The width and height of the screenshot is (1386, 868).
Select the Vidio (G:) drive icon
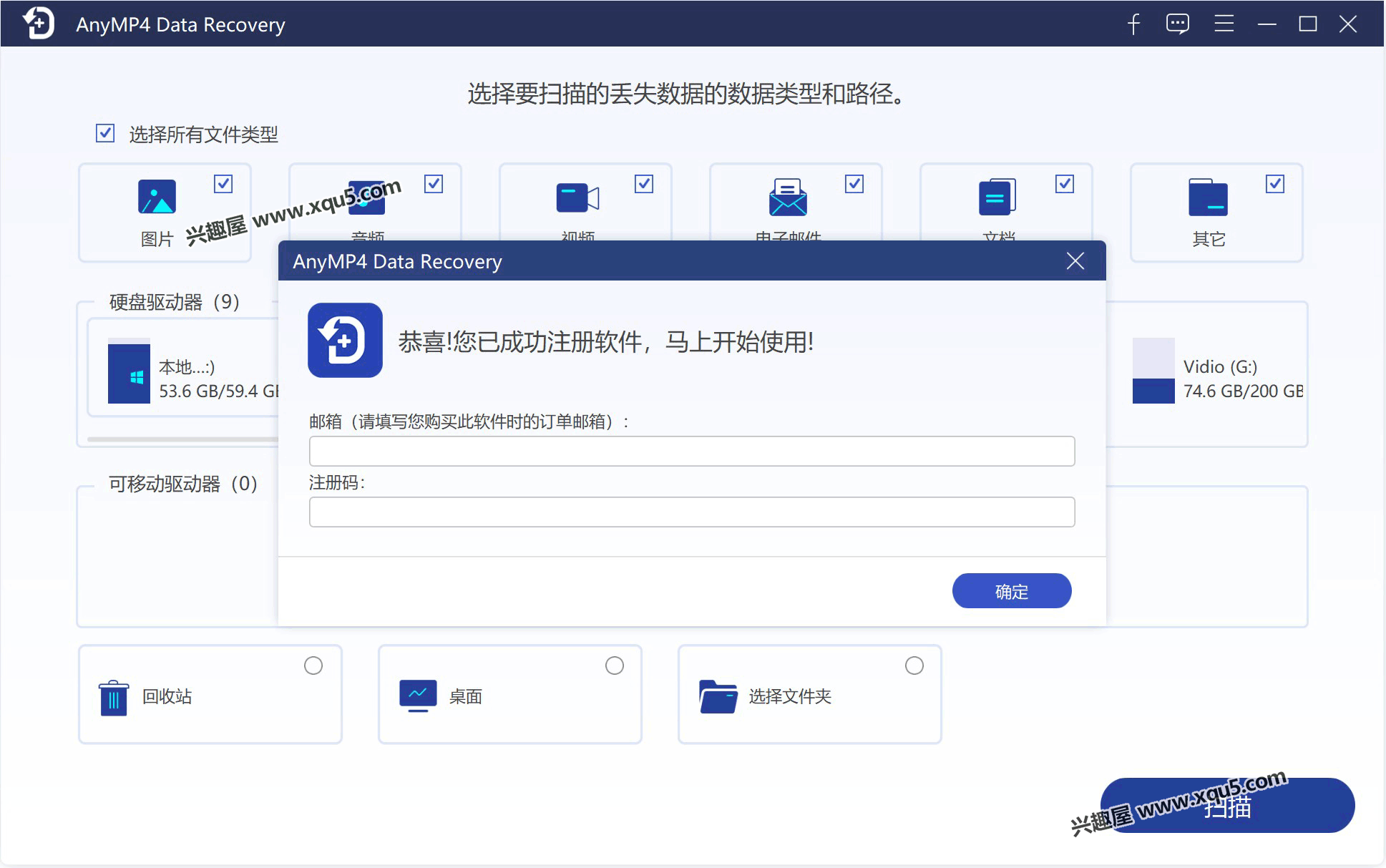1153,371
